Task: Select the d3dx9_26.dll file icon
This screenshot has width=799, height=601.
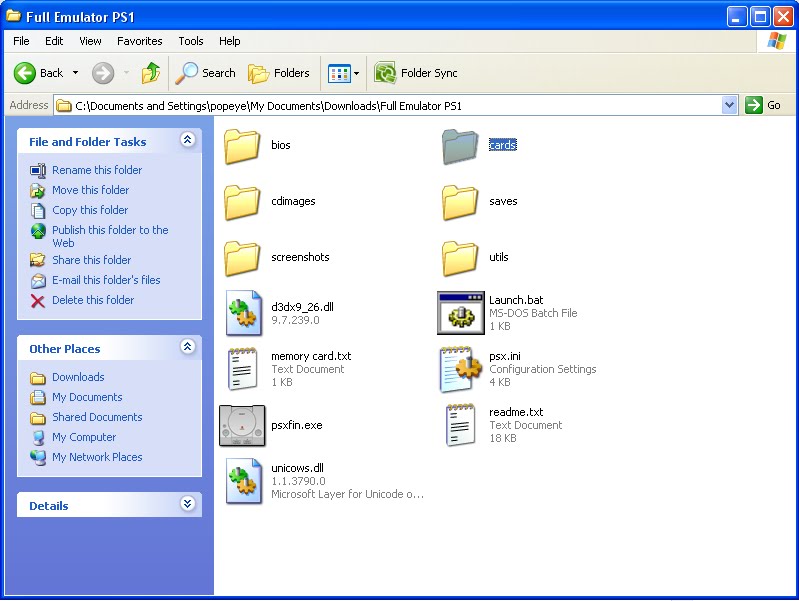Action: (x=244, y=313)
